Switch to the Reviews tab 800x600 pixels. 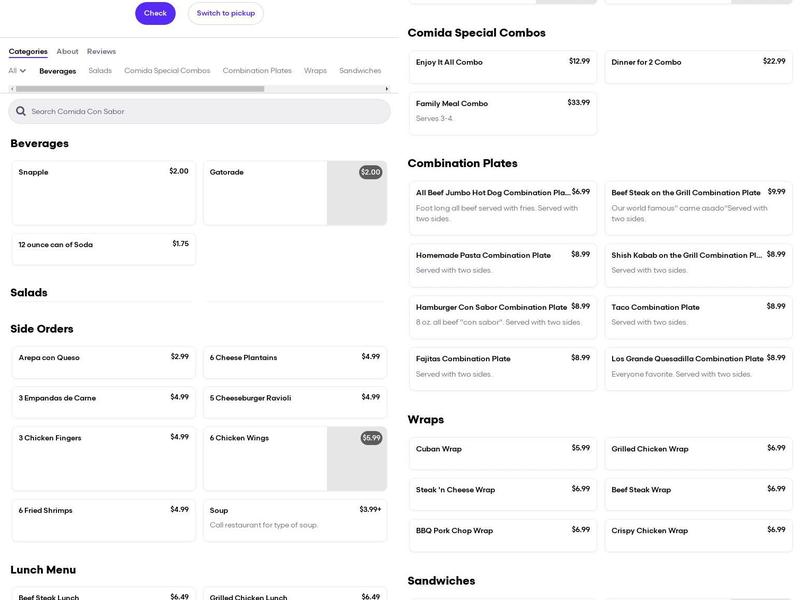tap(101, 51)
